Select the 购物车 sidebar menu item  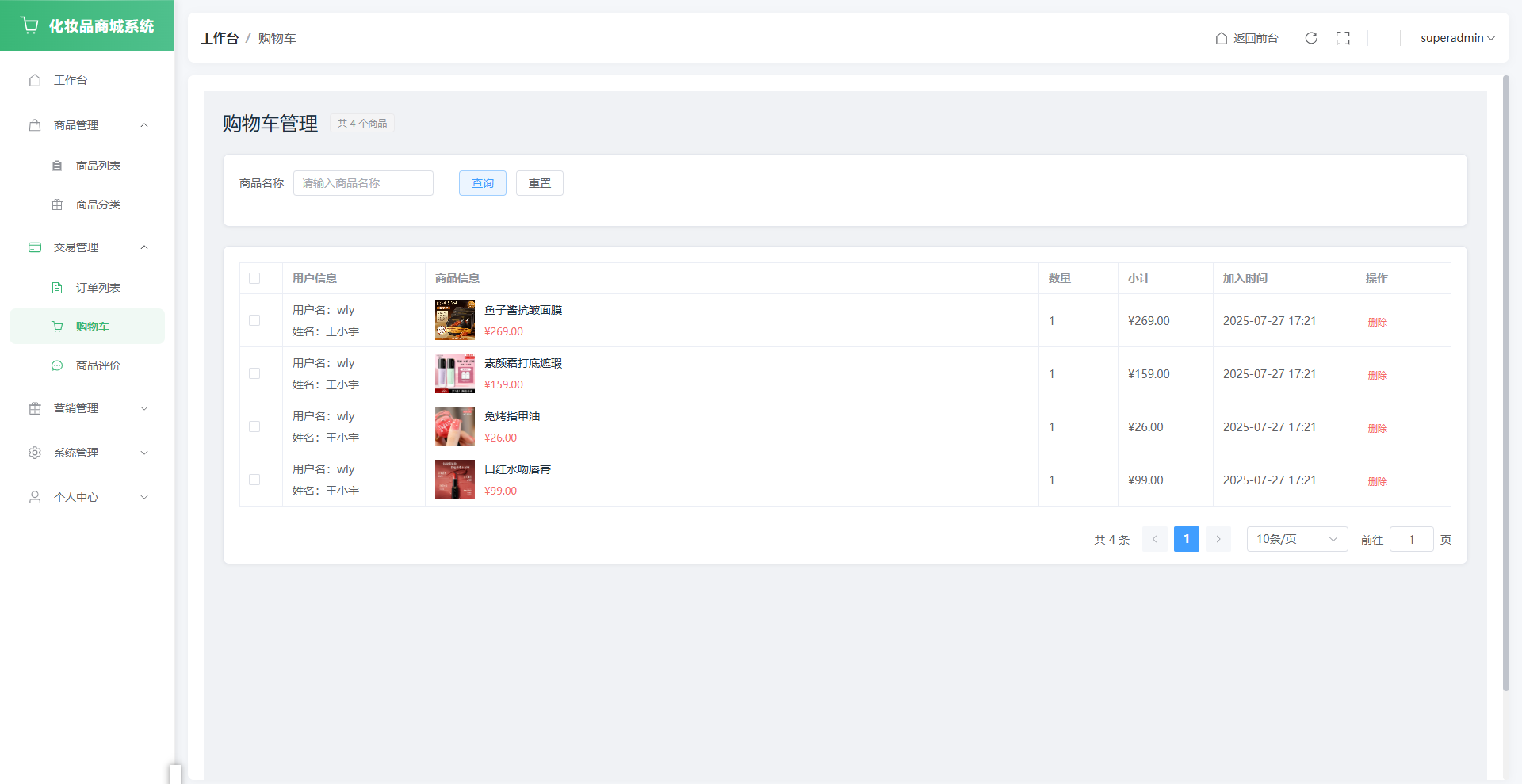(92, 327)
